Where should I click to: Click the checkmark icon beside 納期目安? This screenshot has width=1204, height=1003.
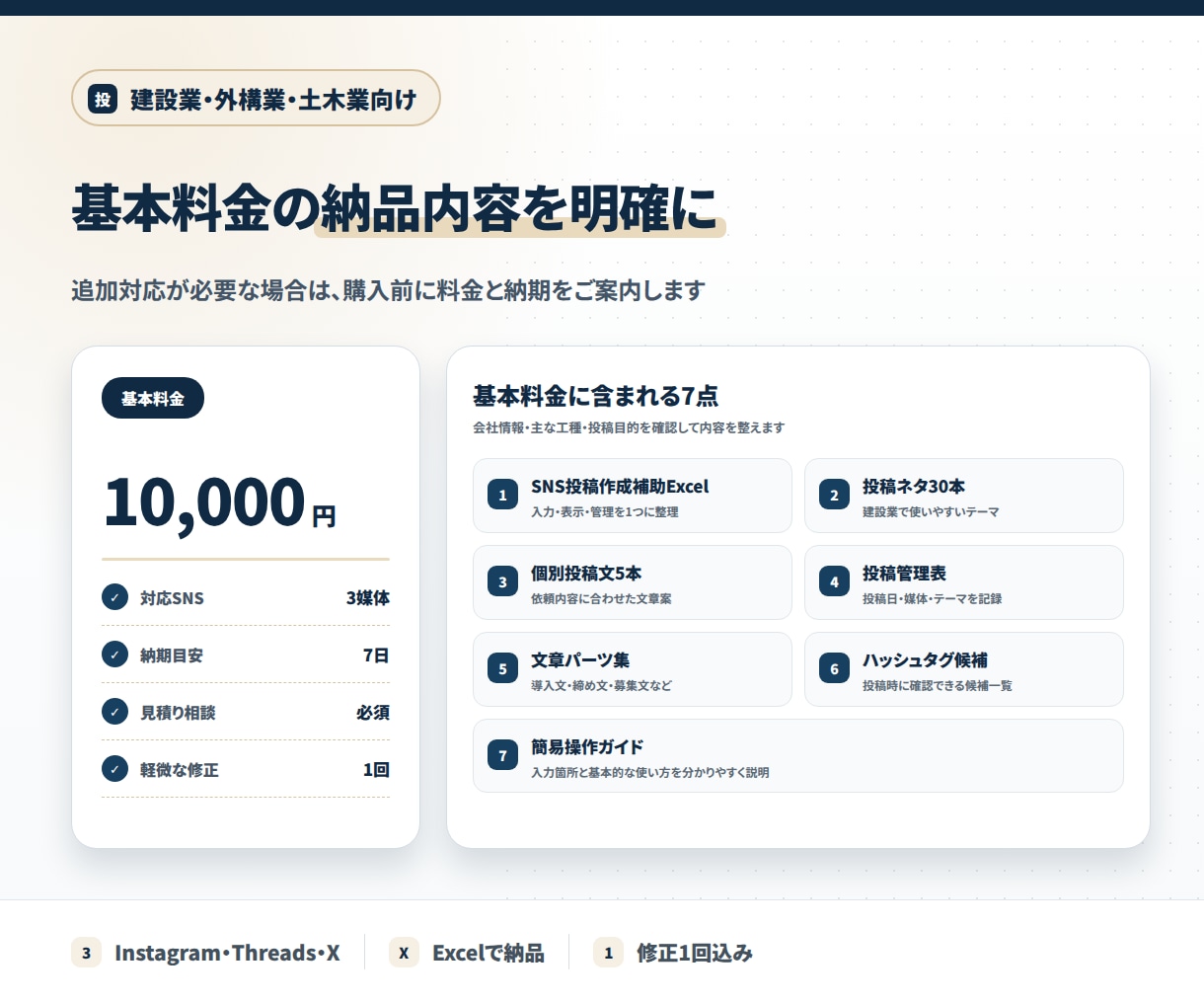(x=114, y=655)
